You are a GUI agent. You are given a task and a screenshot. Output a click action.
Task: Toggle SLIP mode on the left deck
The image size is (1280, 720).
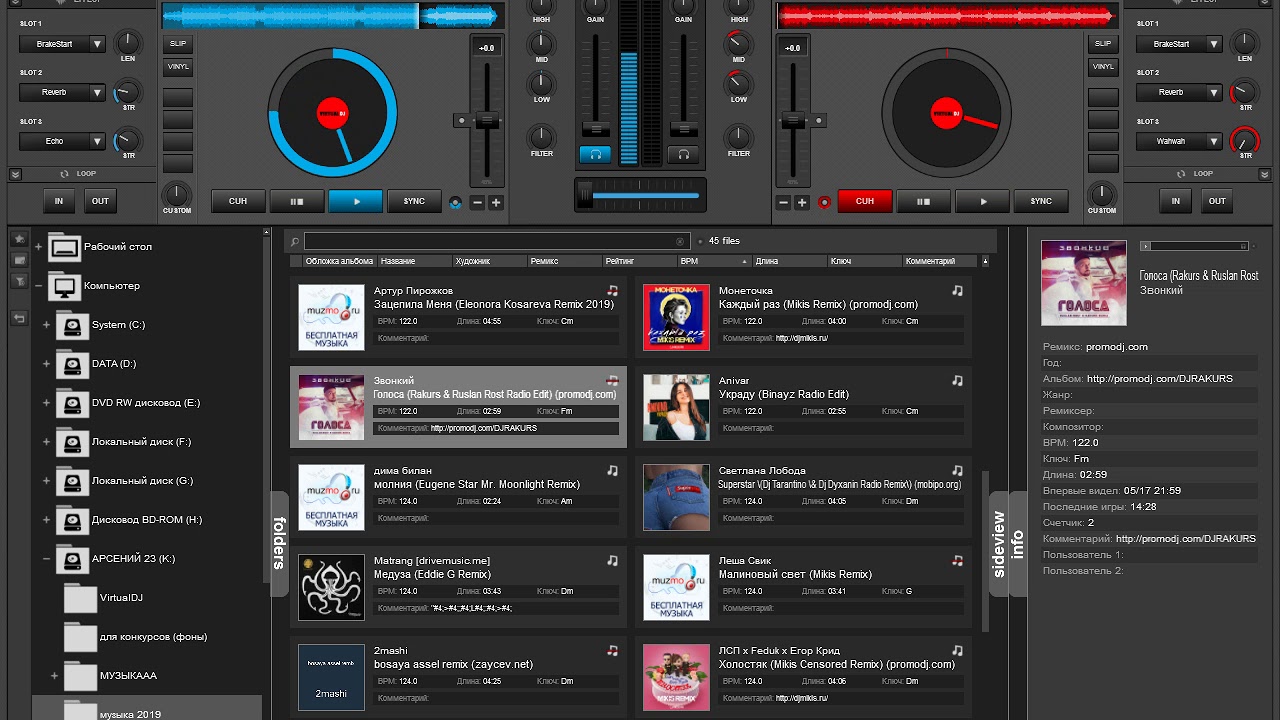point(178,44)
